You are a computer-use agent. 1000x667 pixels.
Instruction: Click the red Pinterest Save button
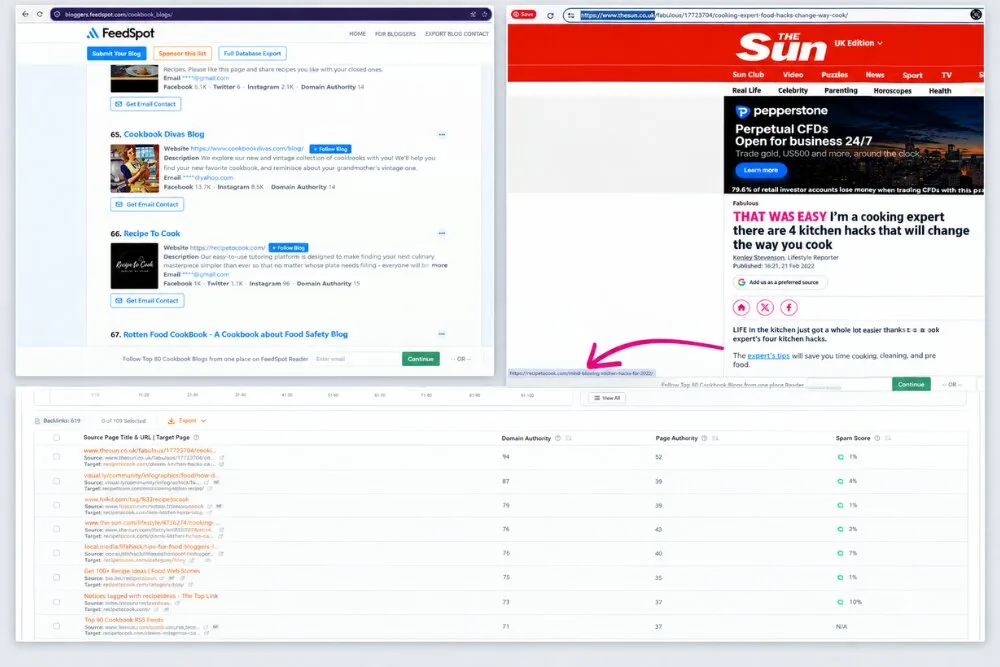524,14
